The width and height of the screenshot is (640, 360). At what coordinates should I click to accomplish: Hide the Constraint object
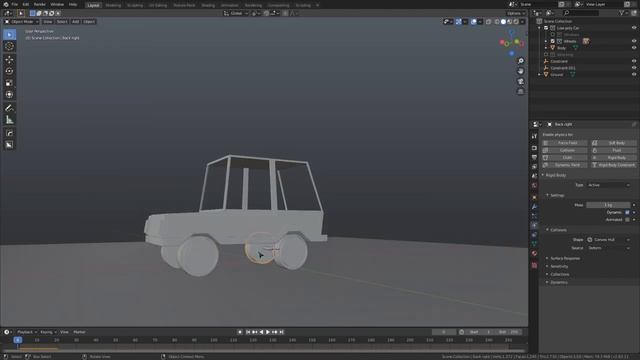[634, 61]
